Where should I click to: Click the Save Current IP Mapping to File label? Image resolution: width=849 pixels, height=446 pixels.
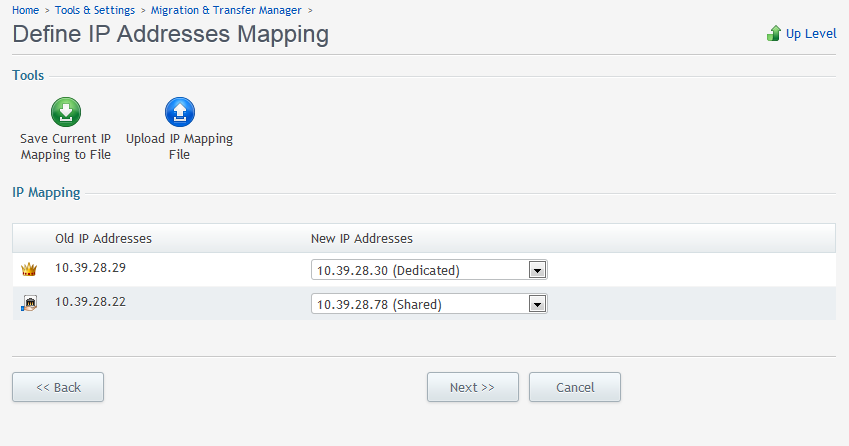(x=66, y=147)
